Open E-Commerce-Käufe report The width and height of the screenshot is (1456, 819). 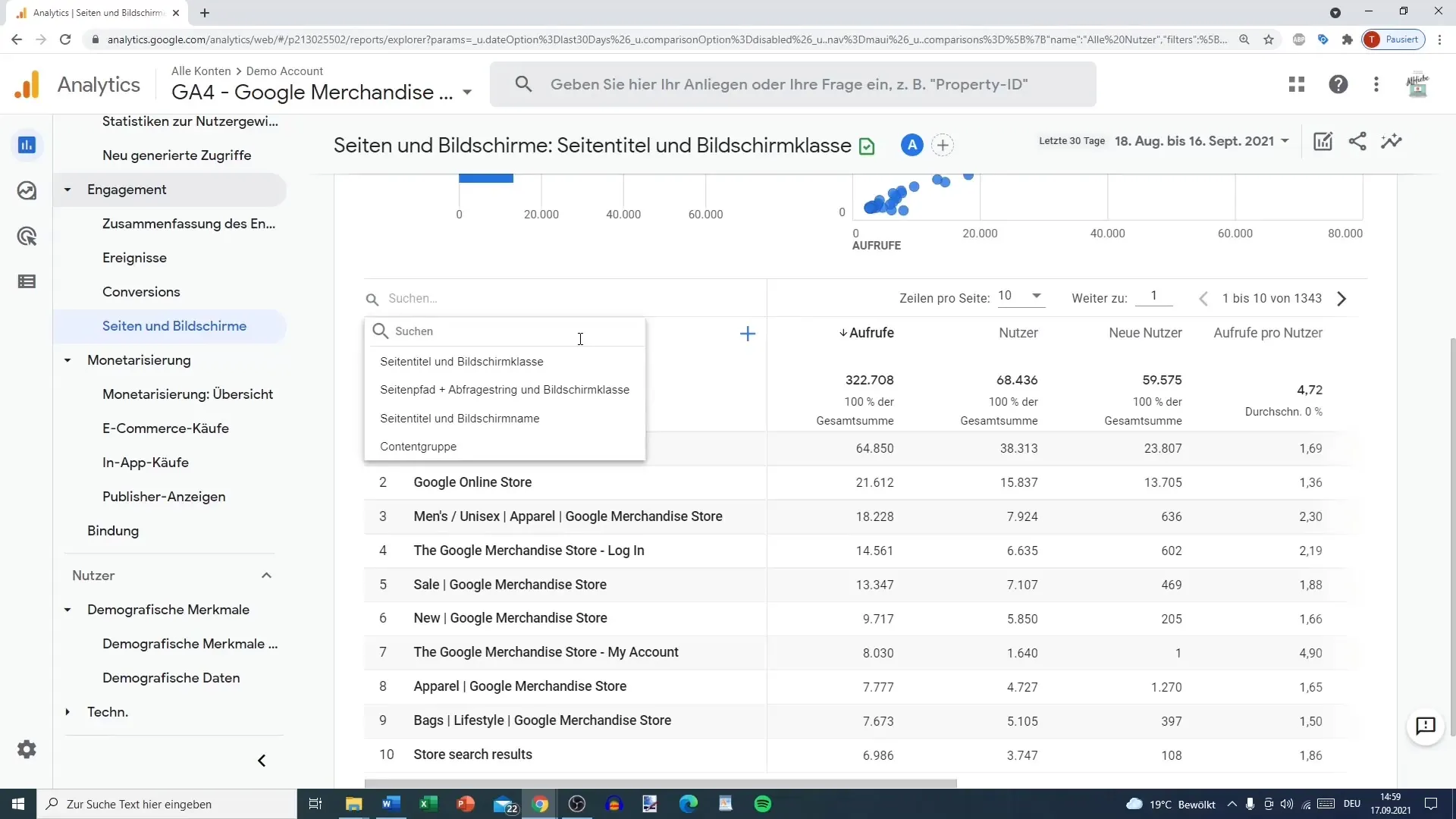coord(165,428)
